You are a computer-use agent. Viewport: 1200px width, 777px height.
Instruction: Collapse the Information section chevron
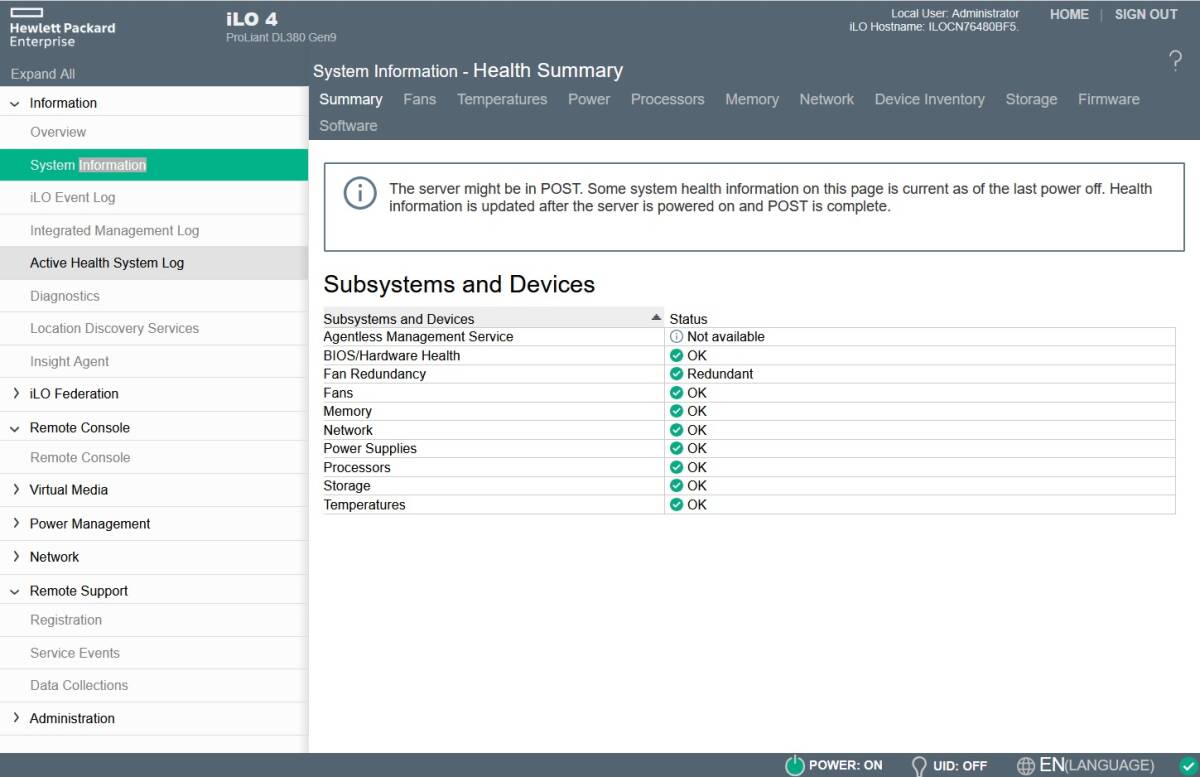(x=15, y=104)
